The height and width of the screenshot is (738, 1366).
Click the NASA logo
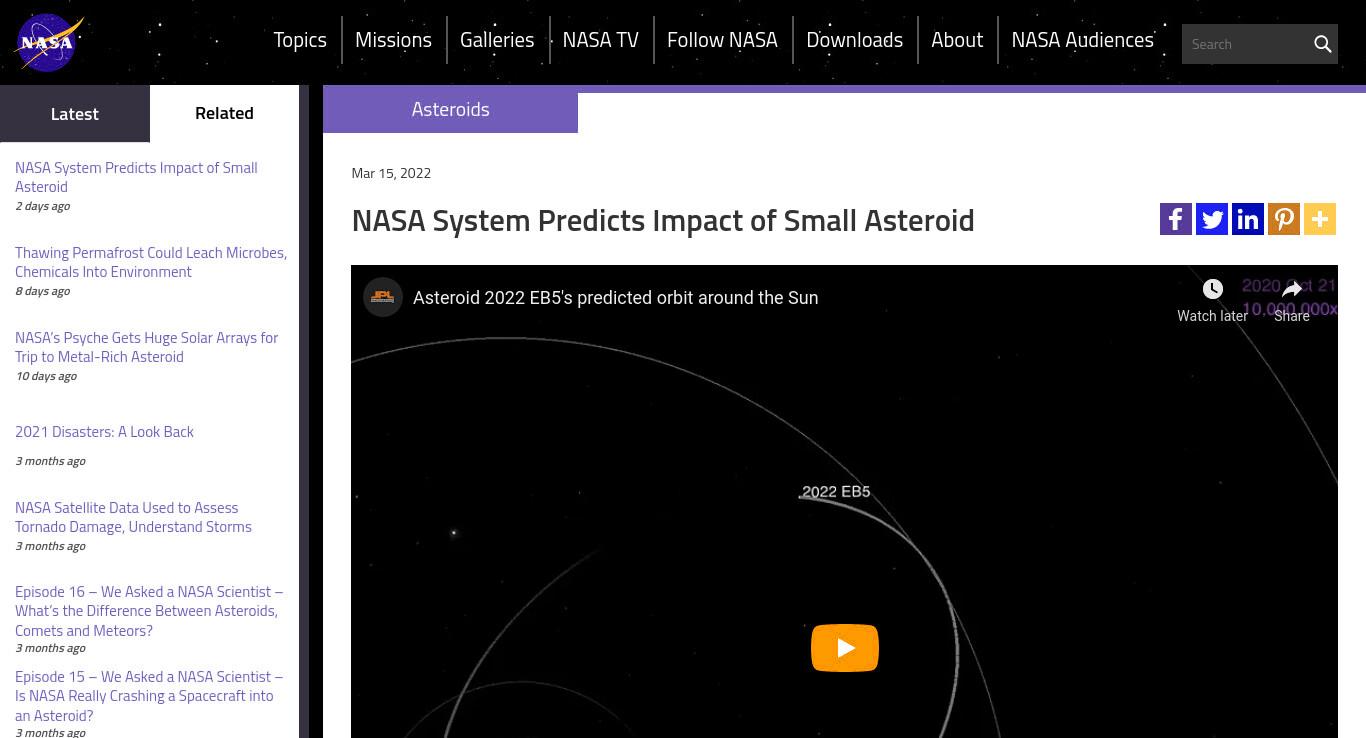click(48, 42)
